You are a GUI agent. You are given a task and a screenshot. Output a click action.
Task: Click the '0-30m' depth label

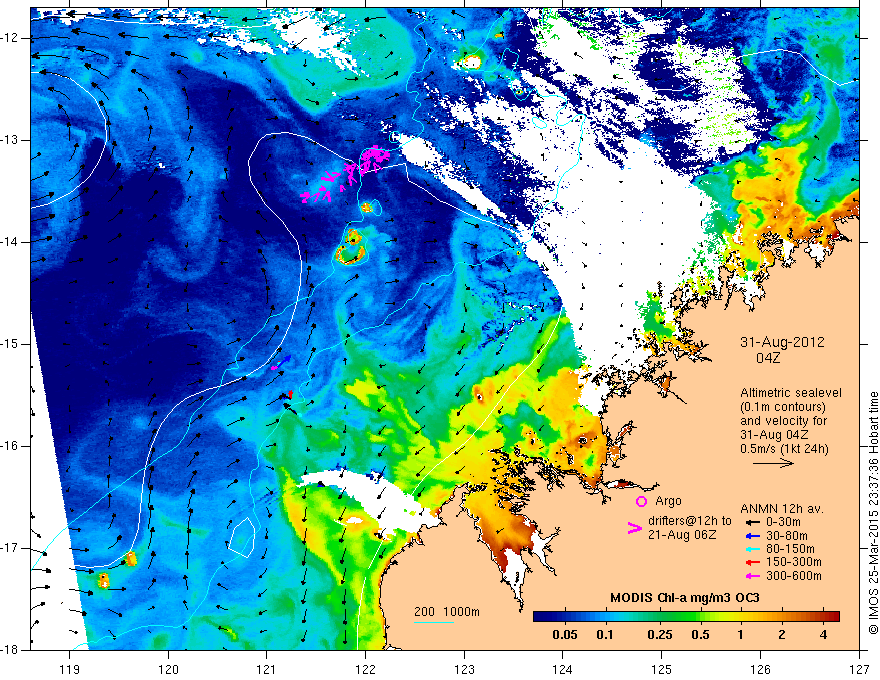pos(785,522)
